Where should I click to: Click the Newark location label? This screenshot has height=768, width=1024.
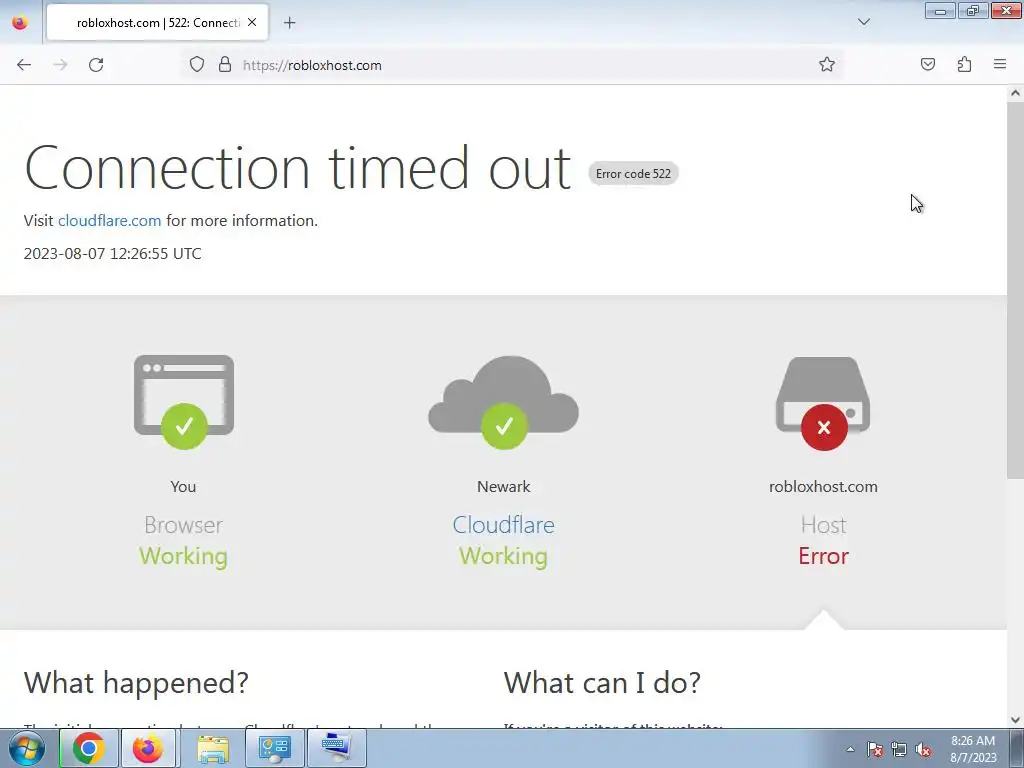pyautogui.click(x=504, y=487)
